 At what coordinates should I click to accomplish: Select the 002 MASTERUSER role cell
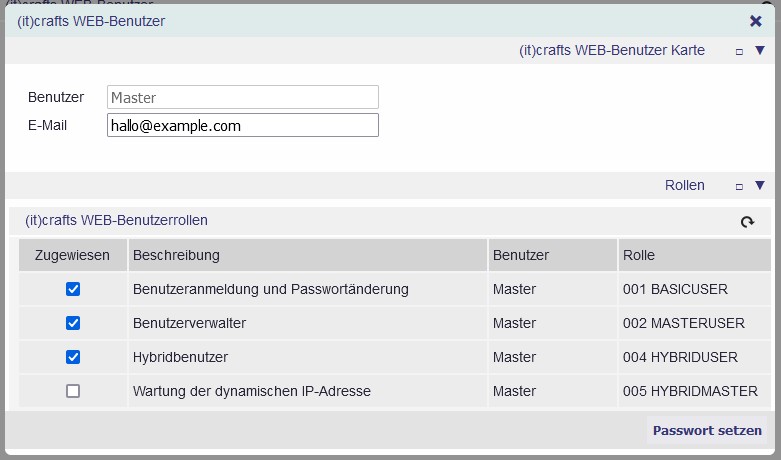coord(694,323)
